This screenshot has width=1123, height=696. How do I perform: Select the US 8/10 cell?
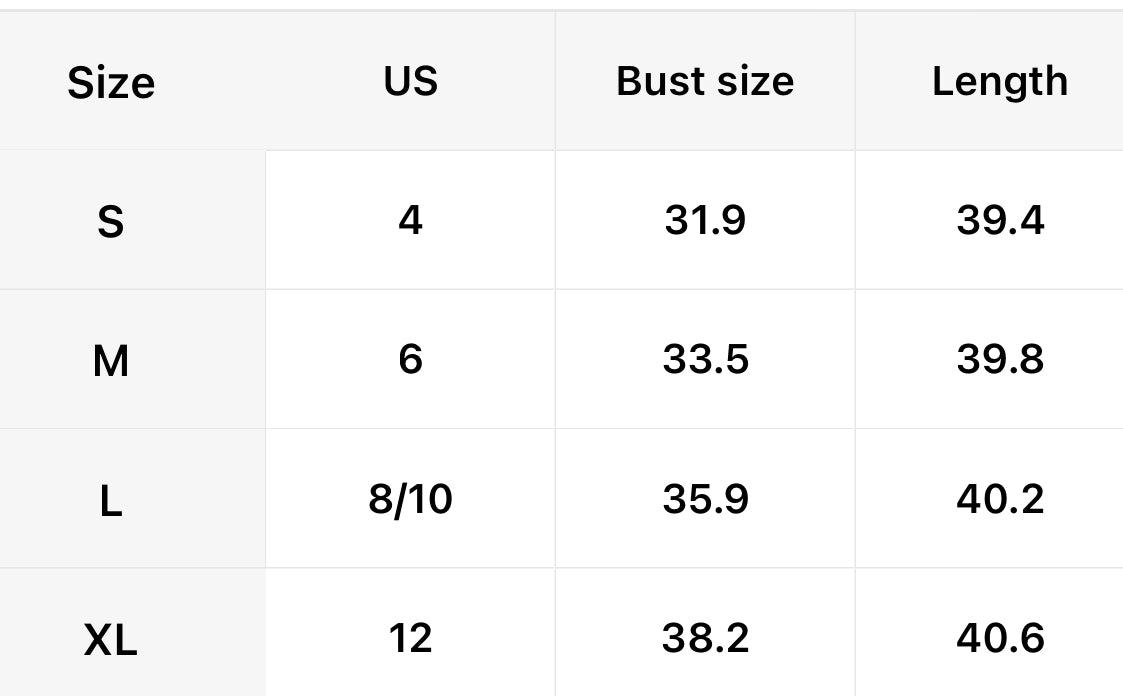410,498
